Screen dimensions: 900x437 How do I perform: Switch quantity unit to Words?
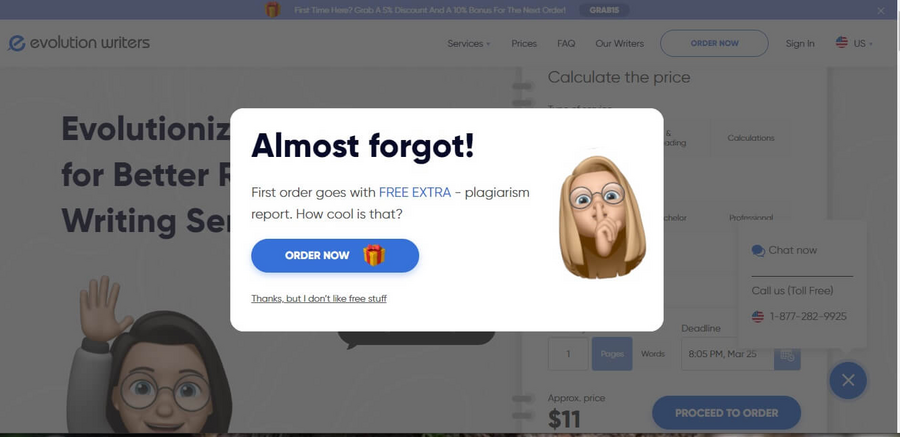(653, 354)
